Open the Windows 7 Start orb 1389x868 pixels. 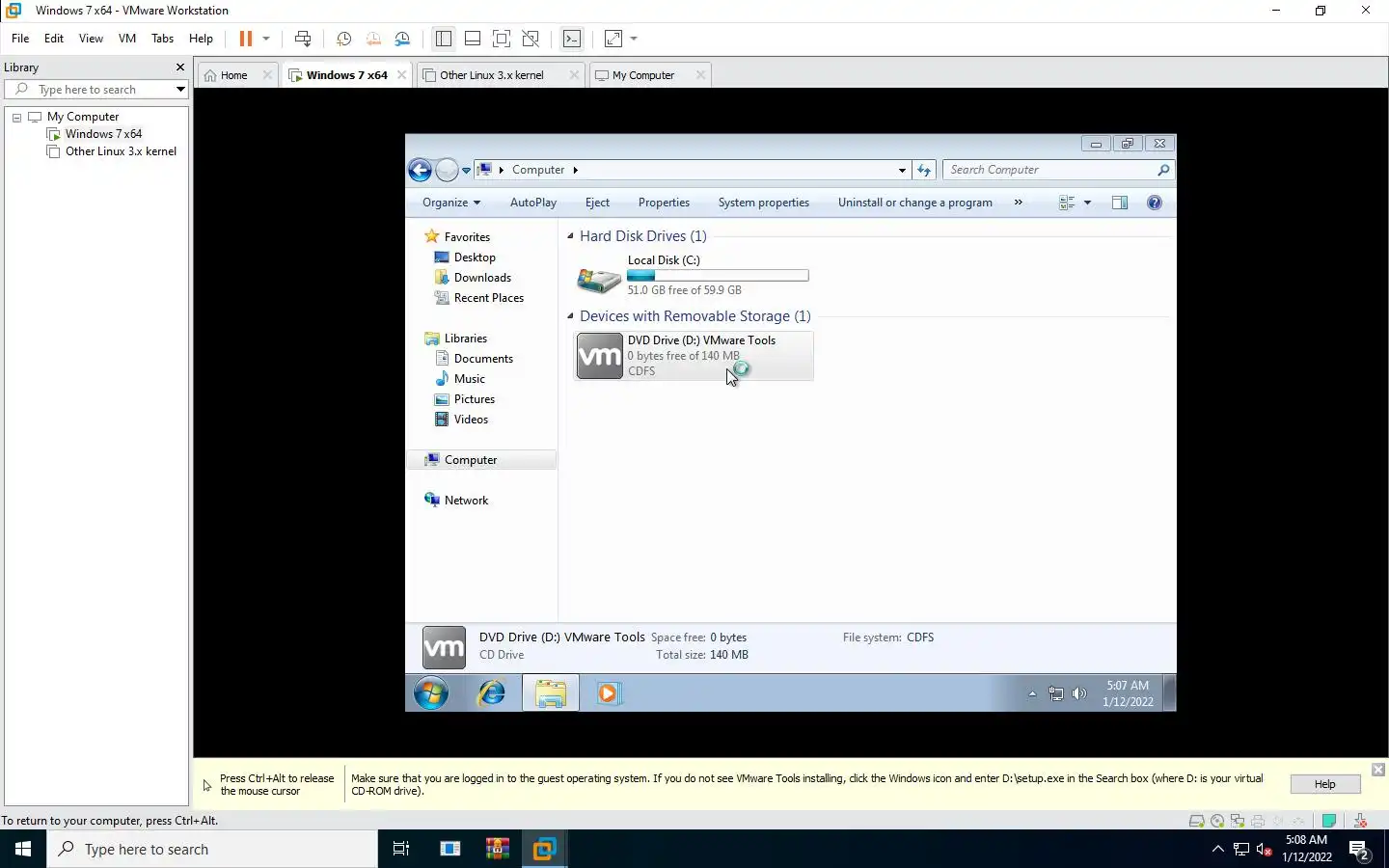[431, 692]
